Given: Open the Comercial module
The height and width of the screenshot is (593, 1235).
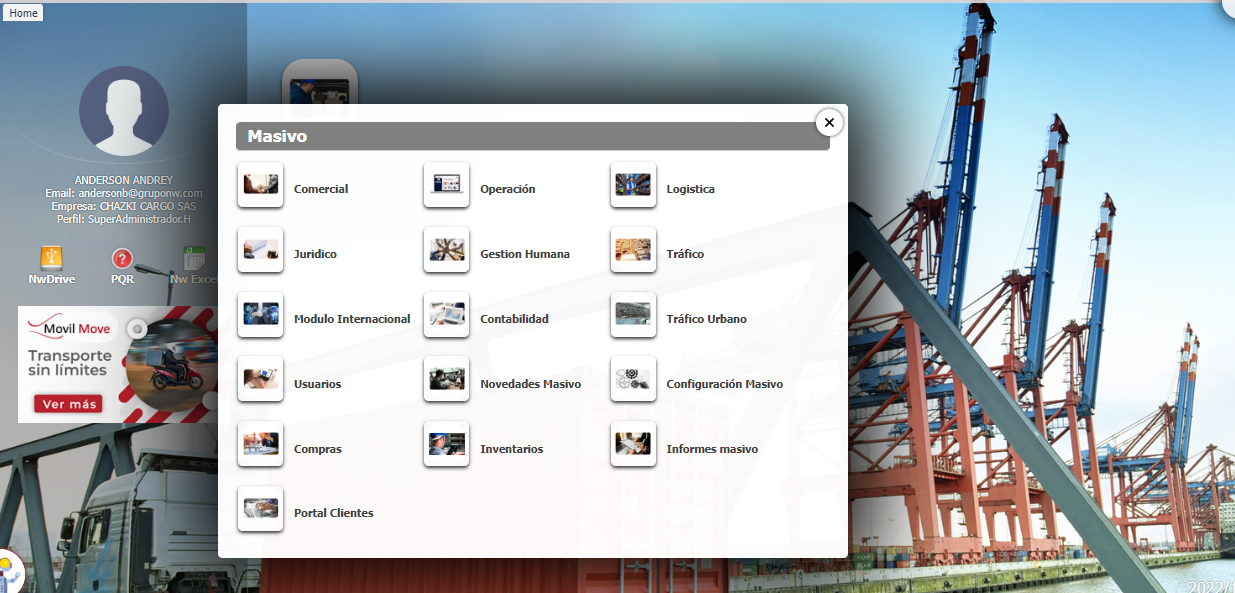Looking at the screenshot, I should (x=260, y=185).
